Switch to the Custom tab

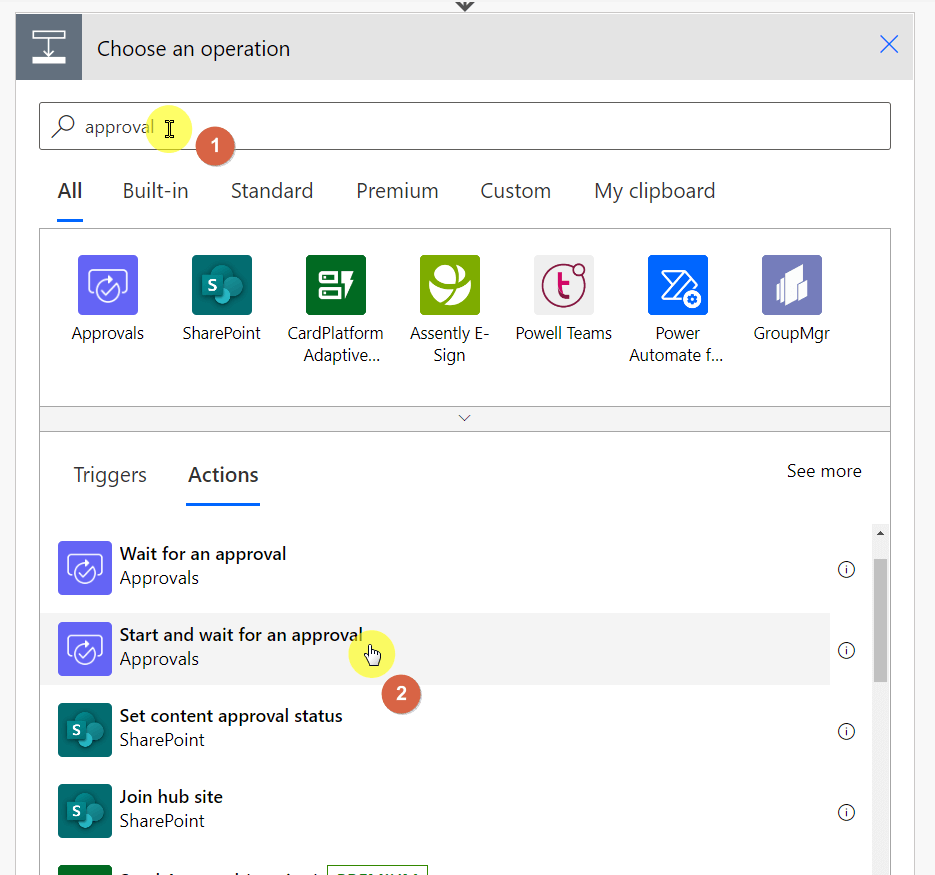[516, 191]
